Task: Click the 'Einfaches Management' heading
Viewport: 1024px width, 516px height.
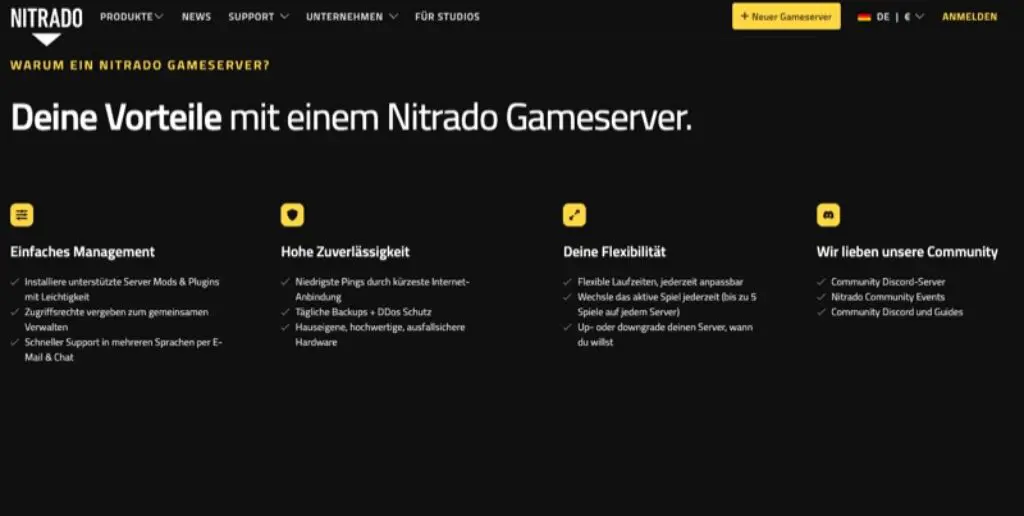Action: (82, 252)
